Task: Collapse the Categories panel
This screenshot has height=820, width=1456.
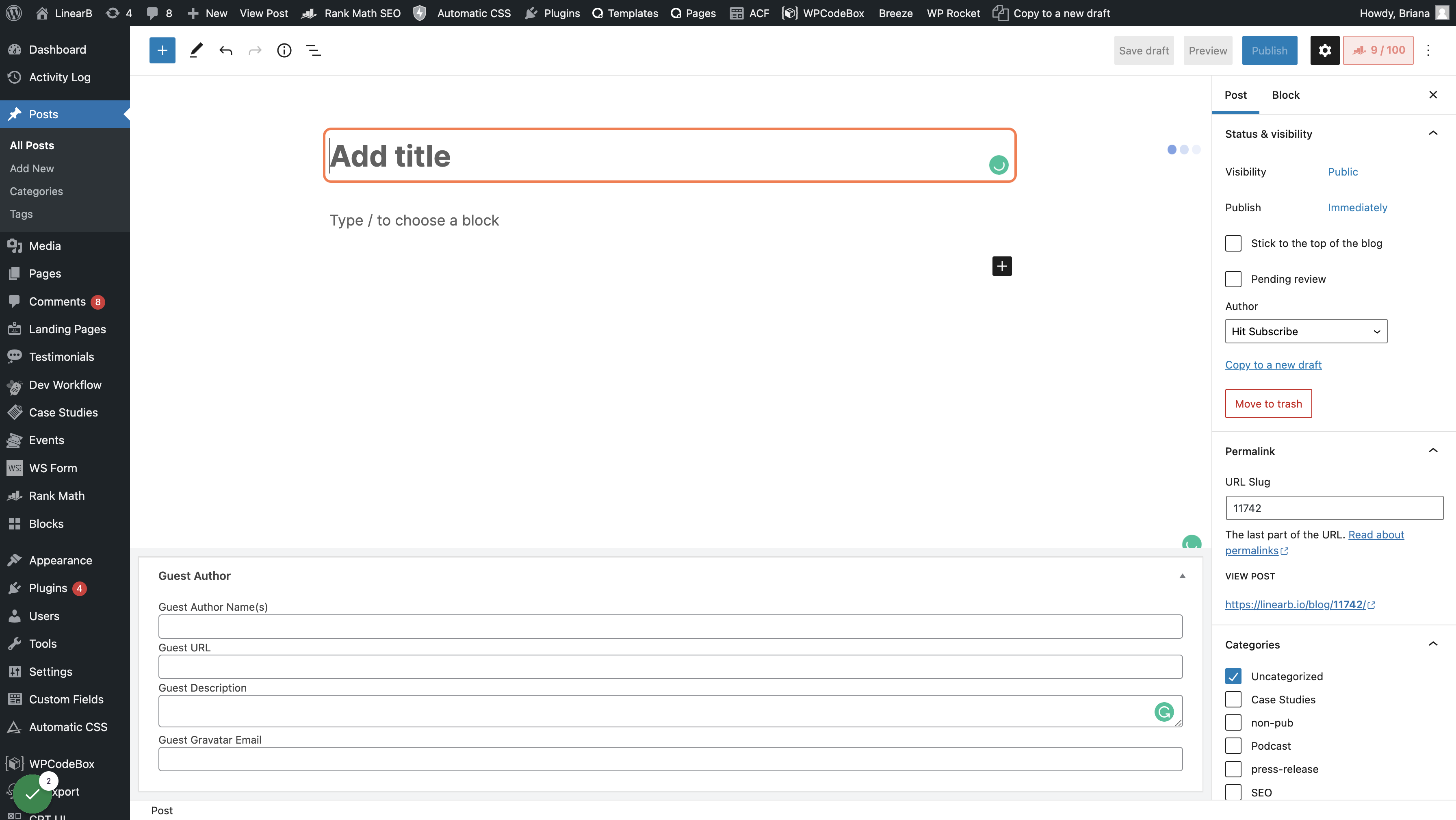Action: tap(1433, 644)
